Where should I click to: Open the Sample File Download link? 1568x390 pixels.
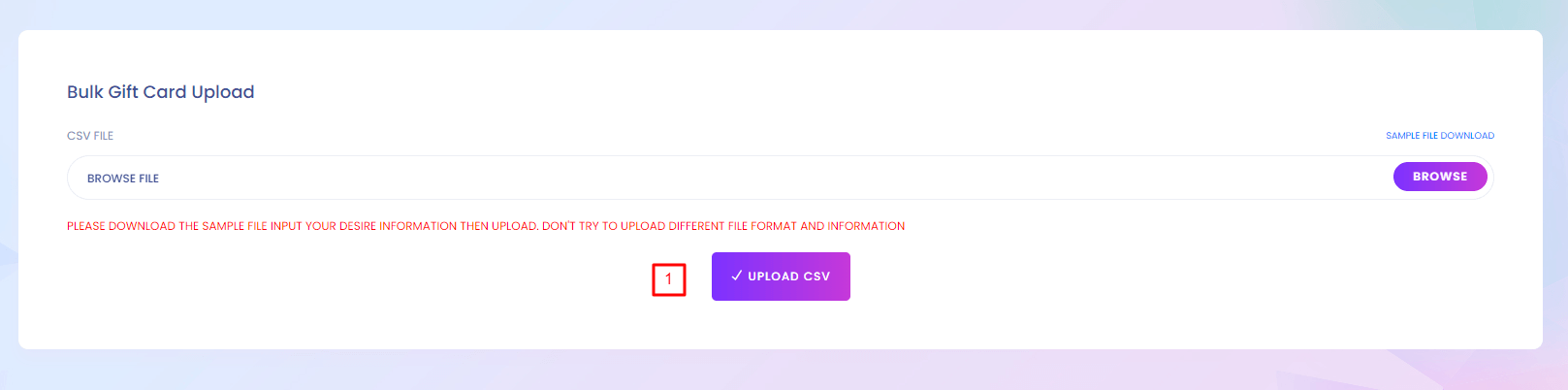[x=1439, y=136]
